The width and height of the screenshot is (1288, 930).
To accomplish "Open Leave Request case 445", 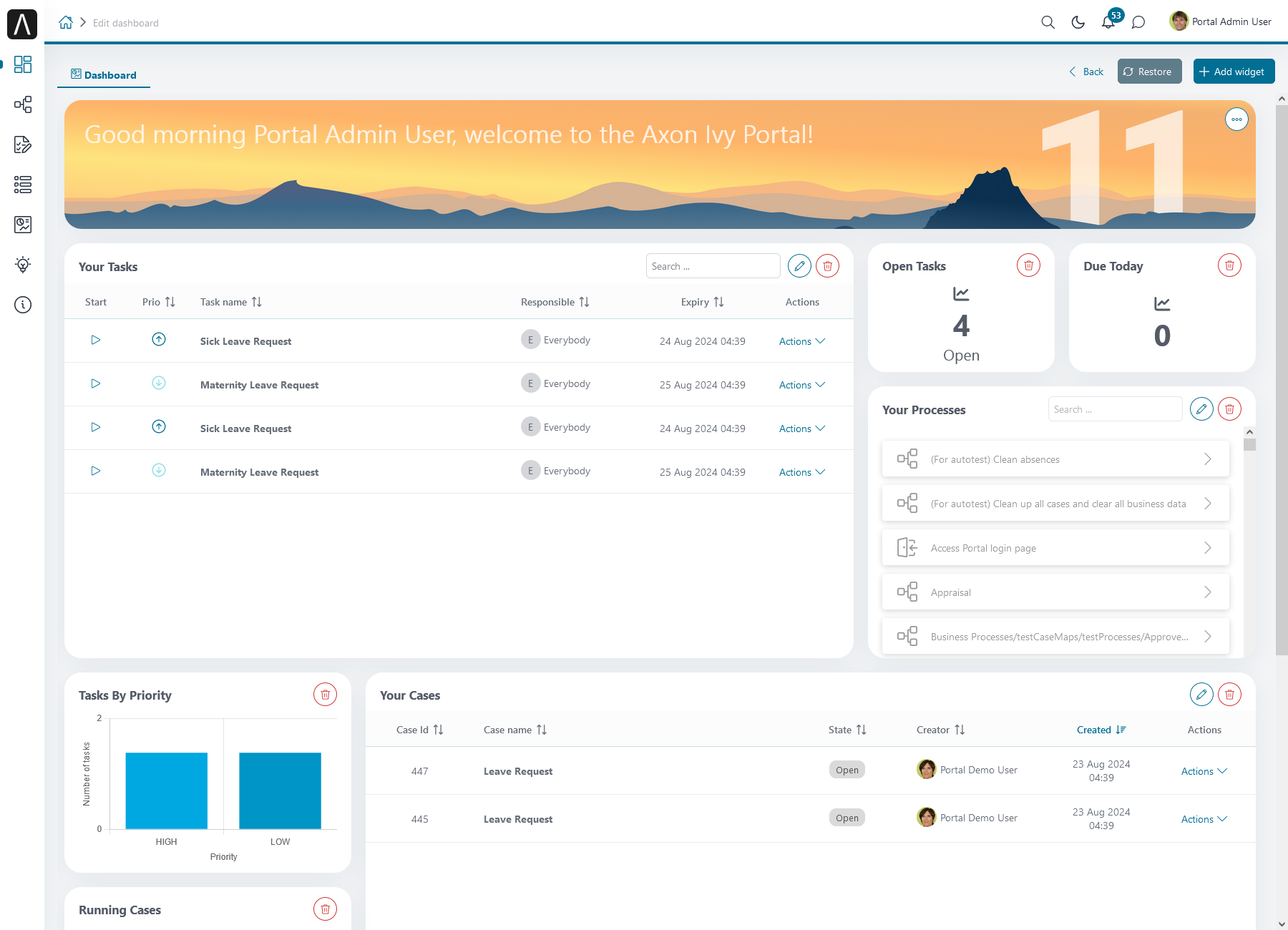I will [x=518, y=819].
